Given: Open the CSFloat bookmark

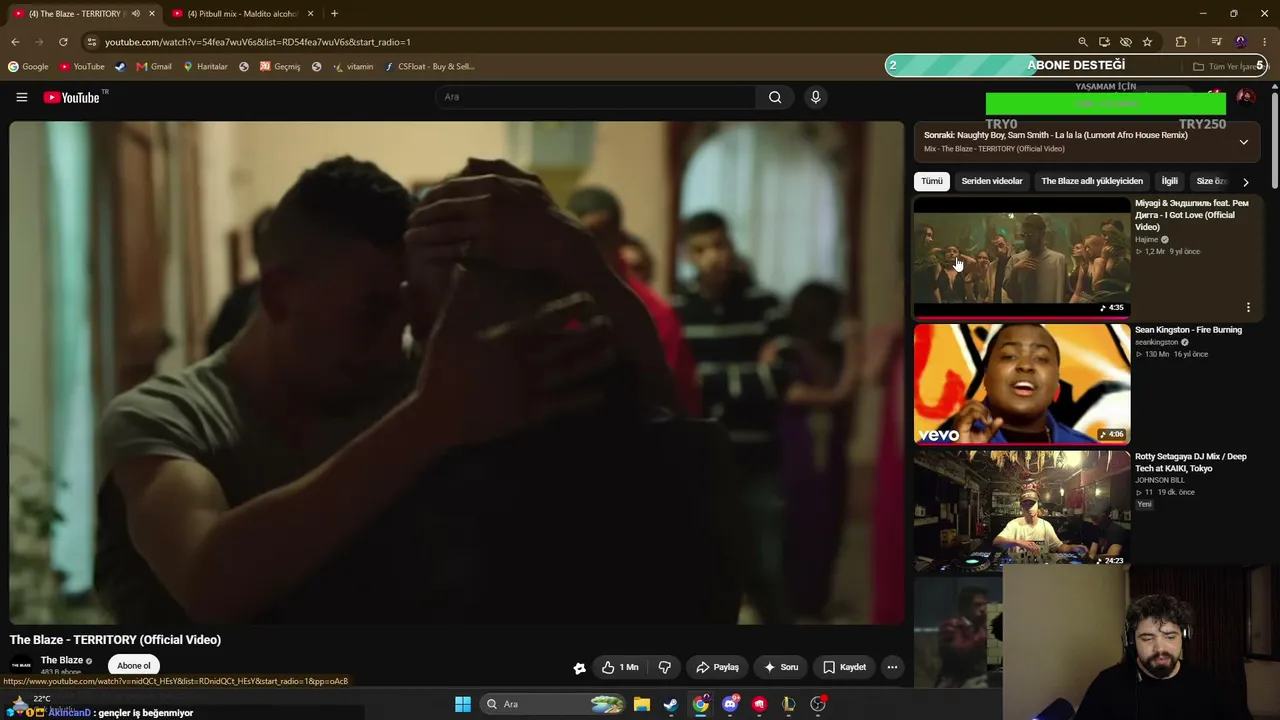Looking at the screenshot, I should coord(429,67).
